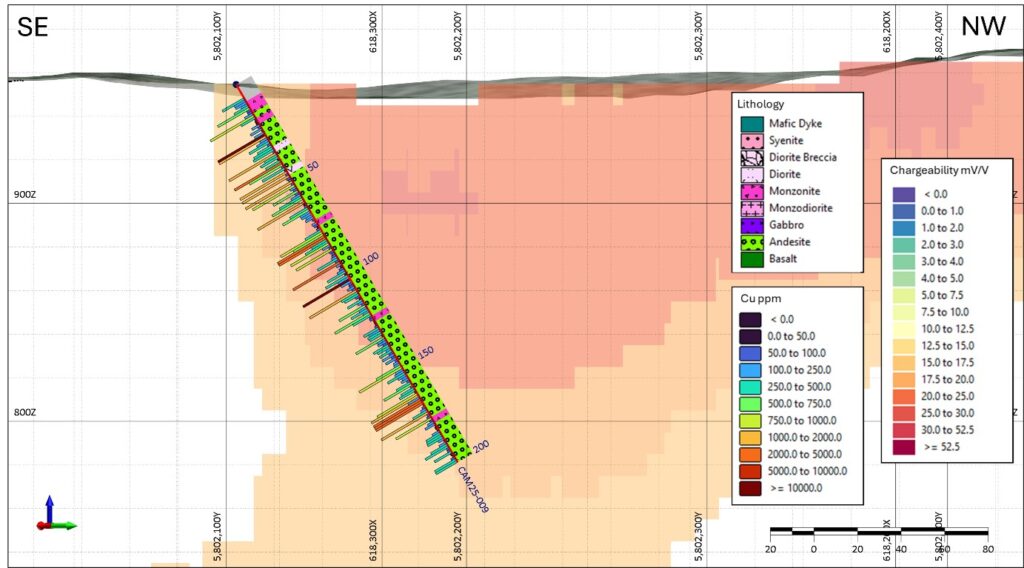
Task: Click the NW section direction label
Action: coord(983,27)
